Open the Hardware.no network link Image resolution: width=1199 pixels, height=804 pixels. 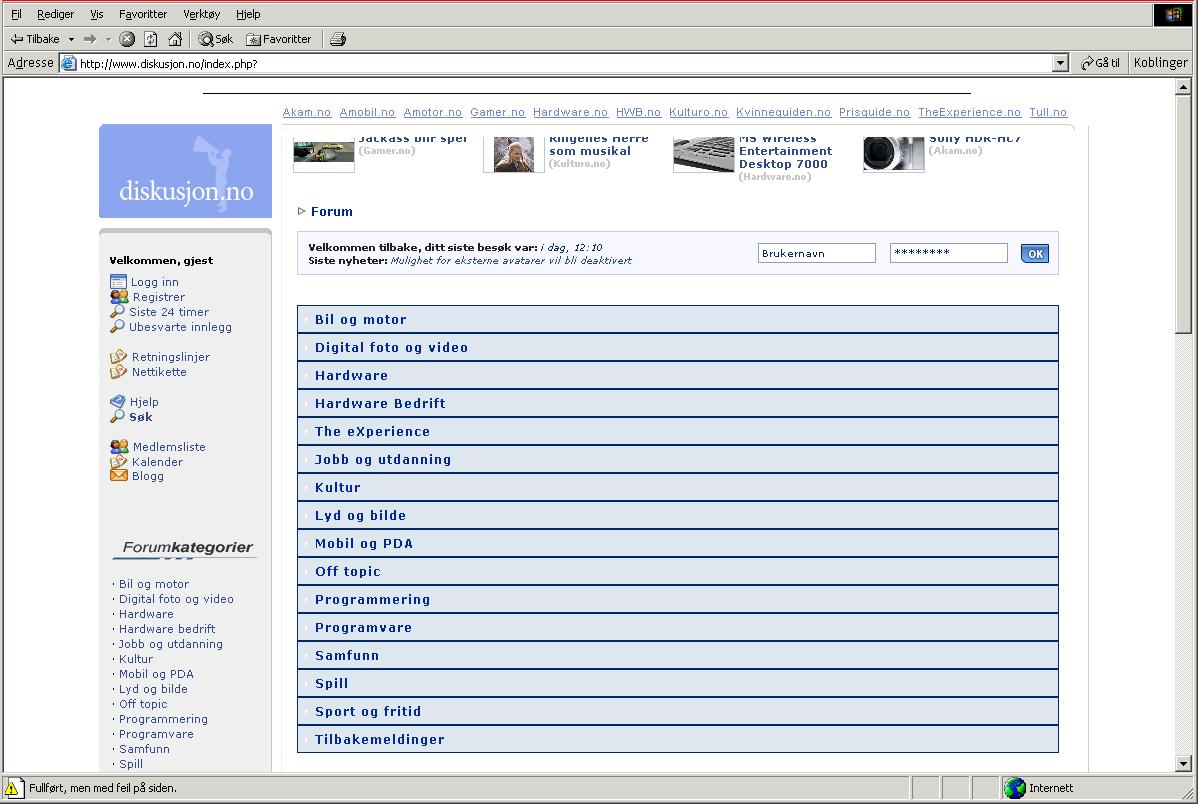(x=570, y=112)
